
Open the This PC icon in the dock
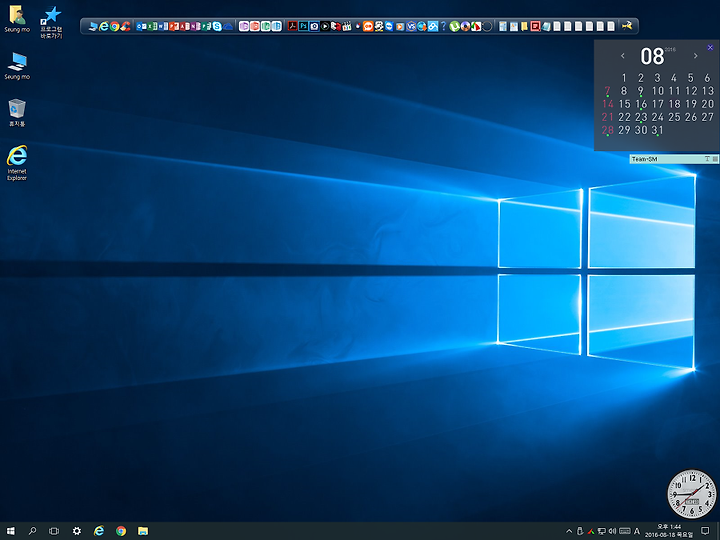point(93,27)
